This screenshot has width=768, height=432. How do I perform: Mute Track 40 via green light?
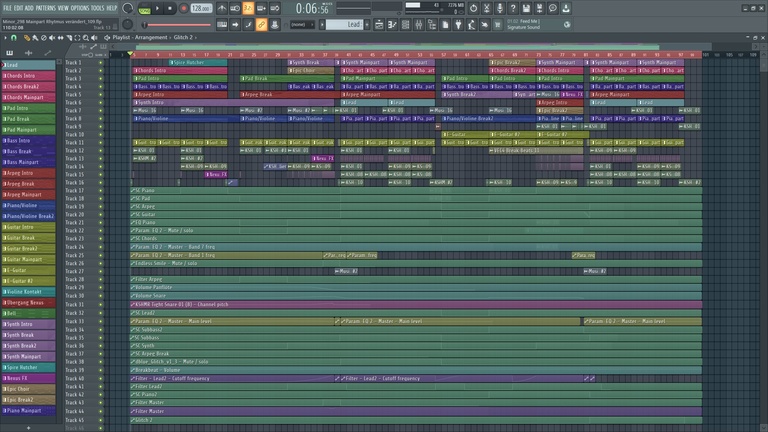[100, 378]
